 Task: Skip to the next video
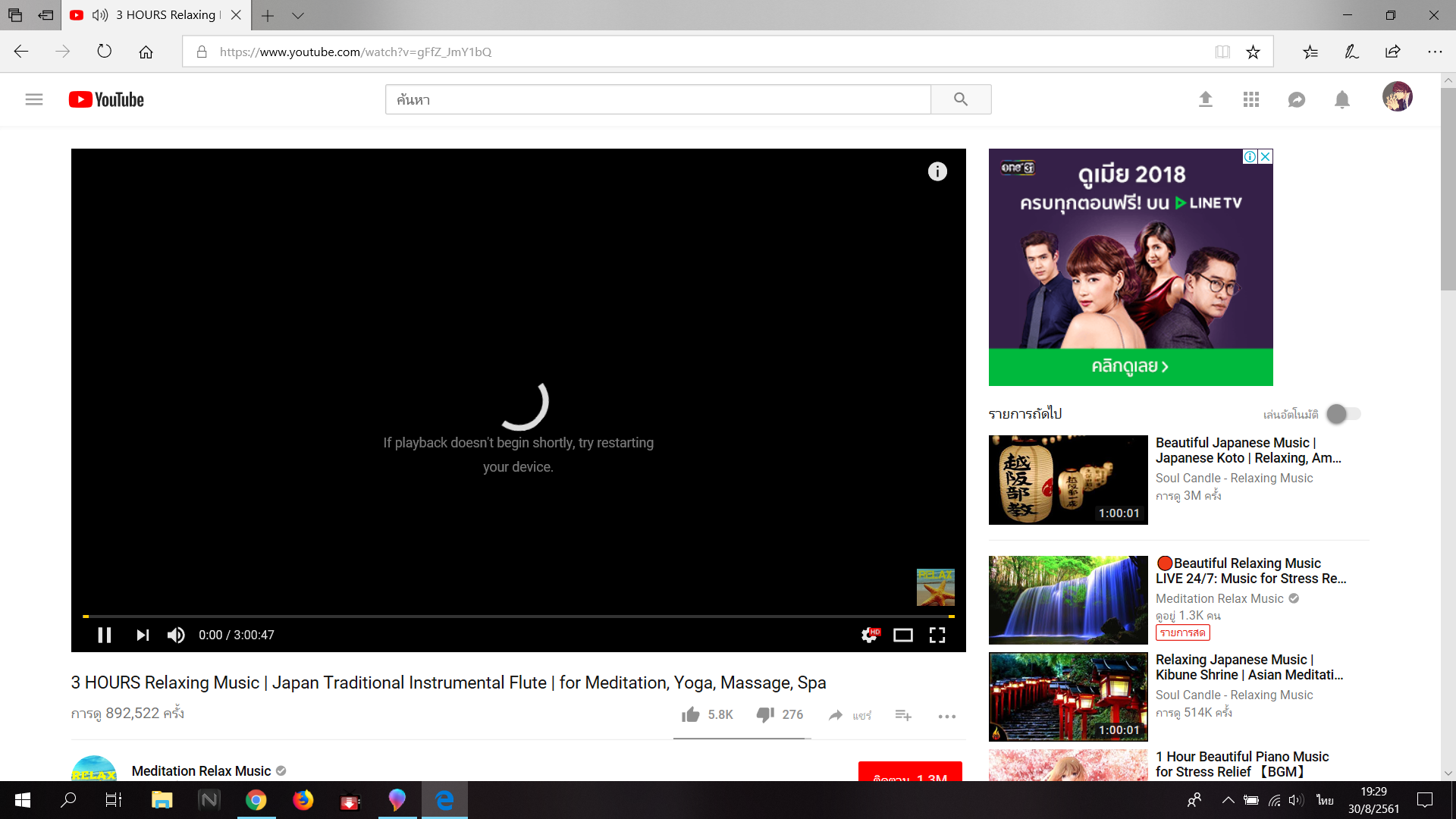coord(143,635)
